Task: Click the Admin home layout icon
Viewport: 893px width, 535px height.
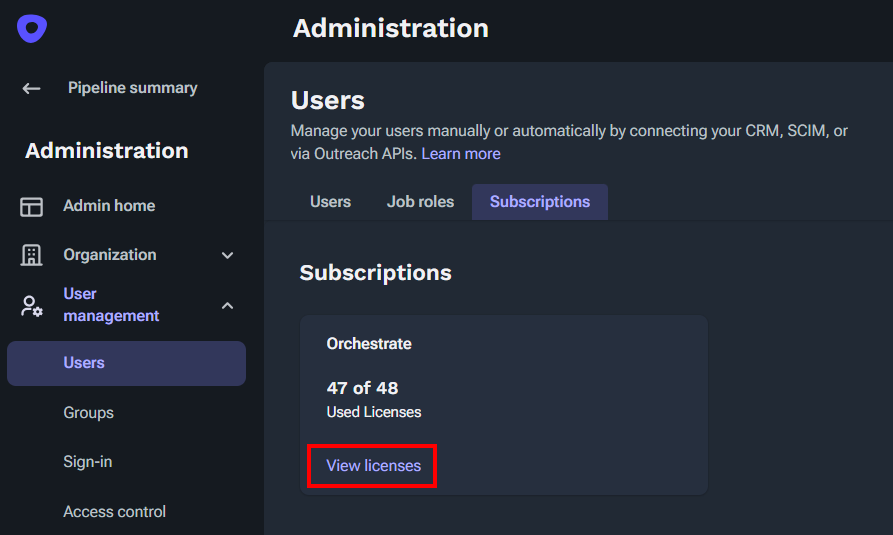Action: pos(31,206)
